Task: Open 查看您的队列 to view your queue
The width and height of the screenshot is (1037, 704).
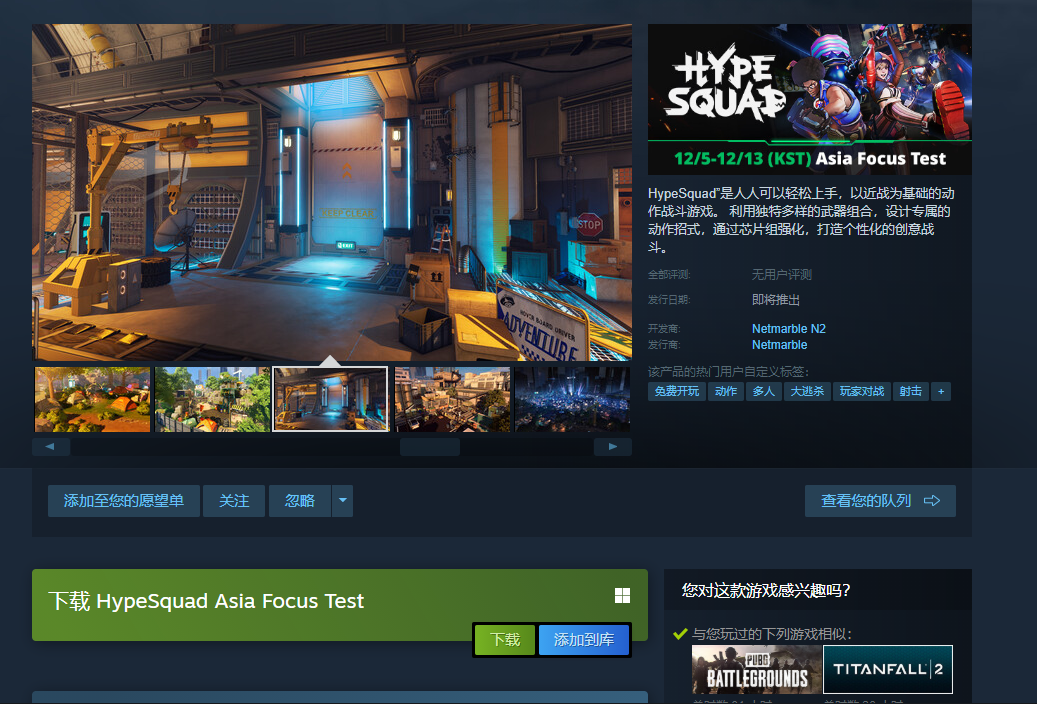Action: (x=879, y=500)
